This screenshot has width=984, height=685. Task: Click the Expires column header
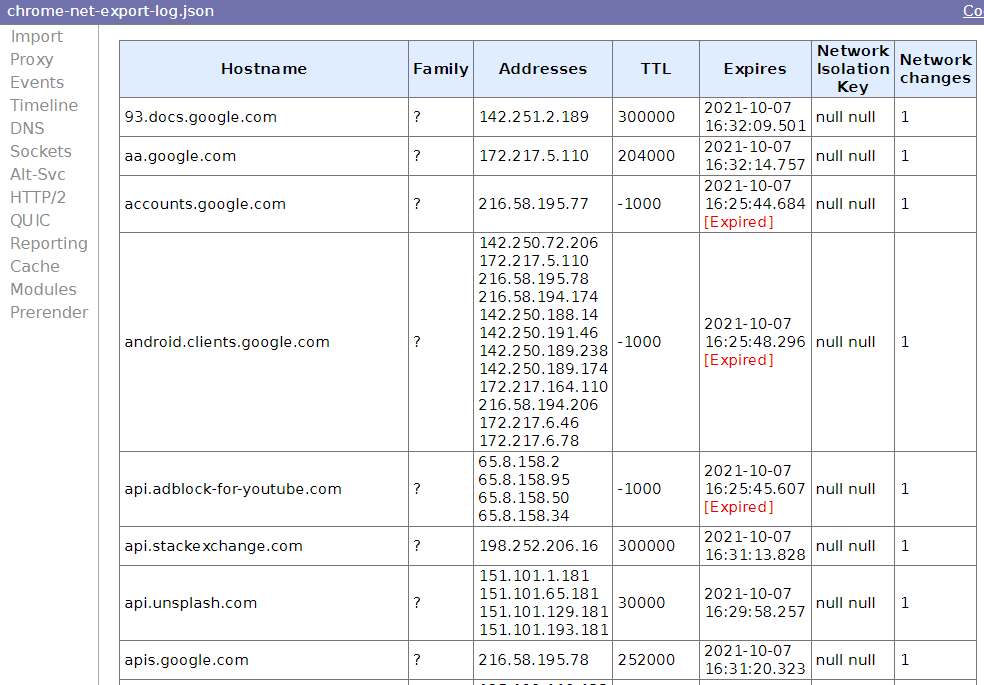754,68
